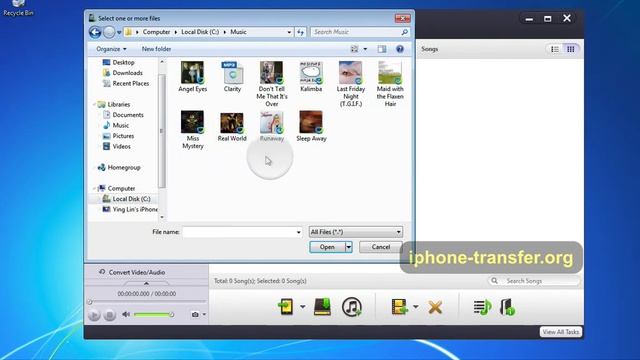Viewport: 640px width, 360px height.
Task: Toggle the preview pane icon
Action: (382, 49)
